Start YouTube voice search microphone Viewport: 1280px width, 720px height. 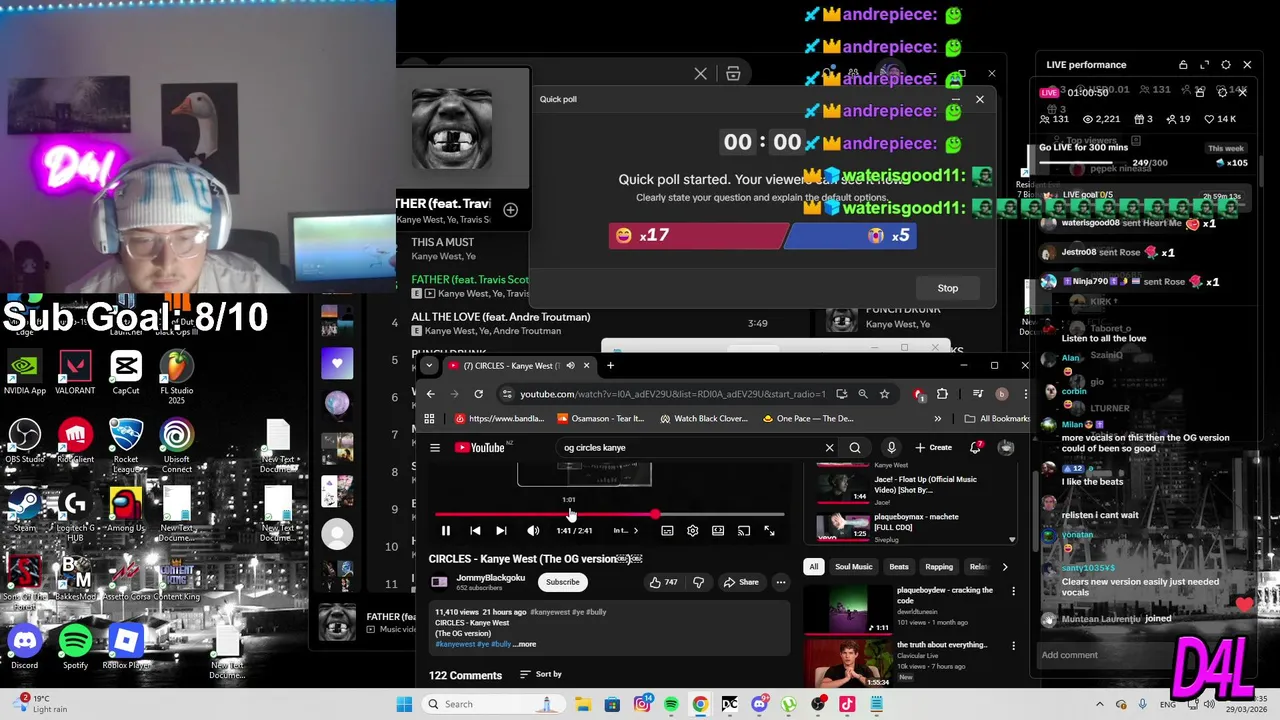click(891, 448)
